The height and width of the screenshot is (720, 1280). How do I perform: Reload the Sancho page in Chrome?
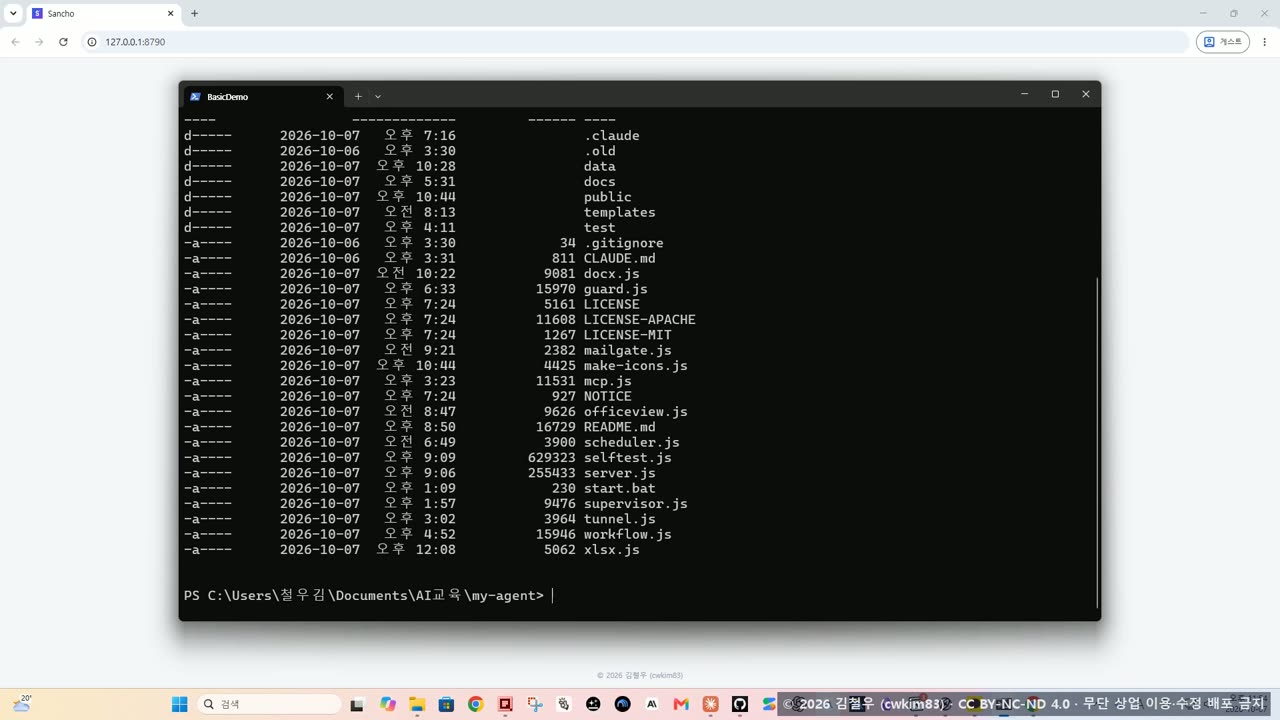(x=63, y=42)
